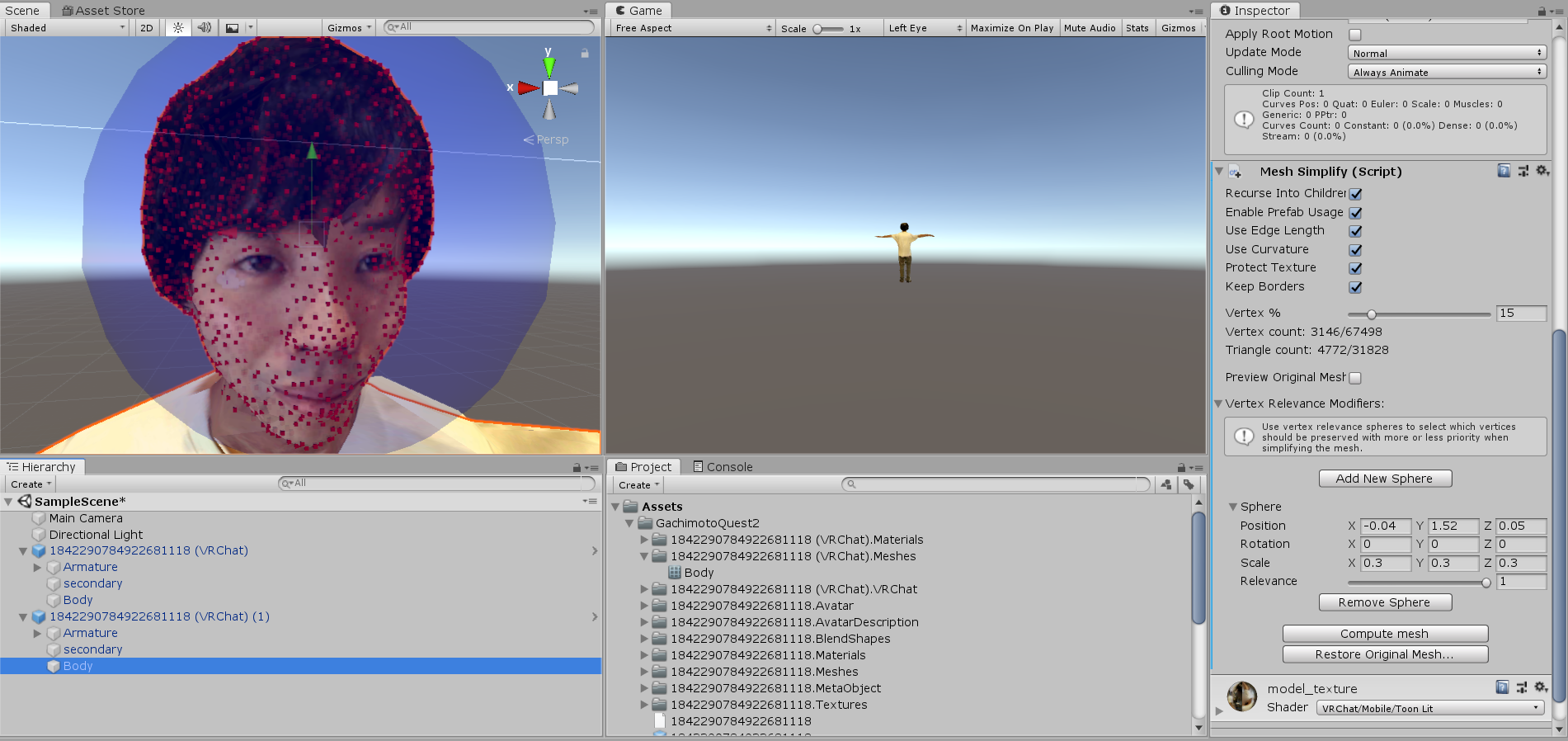Viewport: 1568px width, 741px height.
Task: Open Update Mode dropdown
Action: click(1447, 53)
